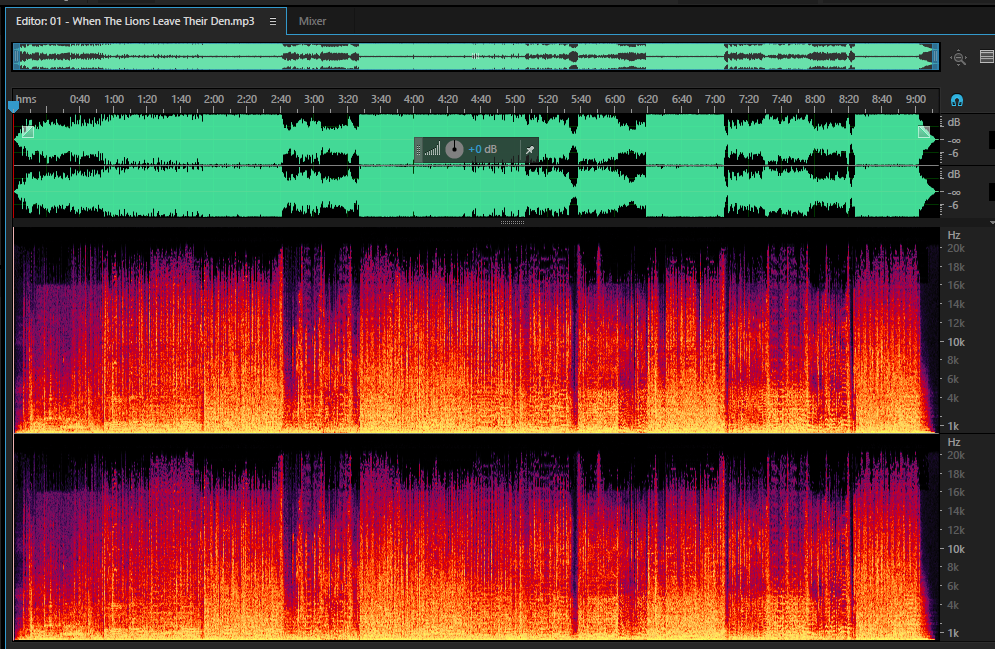Click the 2:40 mark on the timeline
This screenshot has height=649, width=995.
point(280,100)
